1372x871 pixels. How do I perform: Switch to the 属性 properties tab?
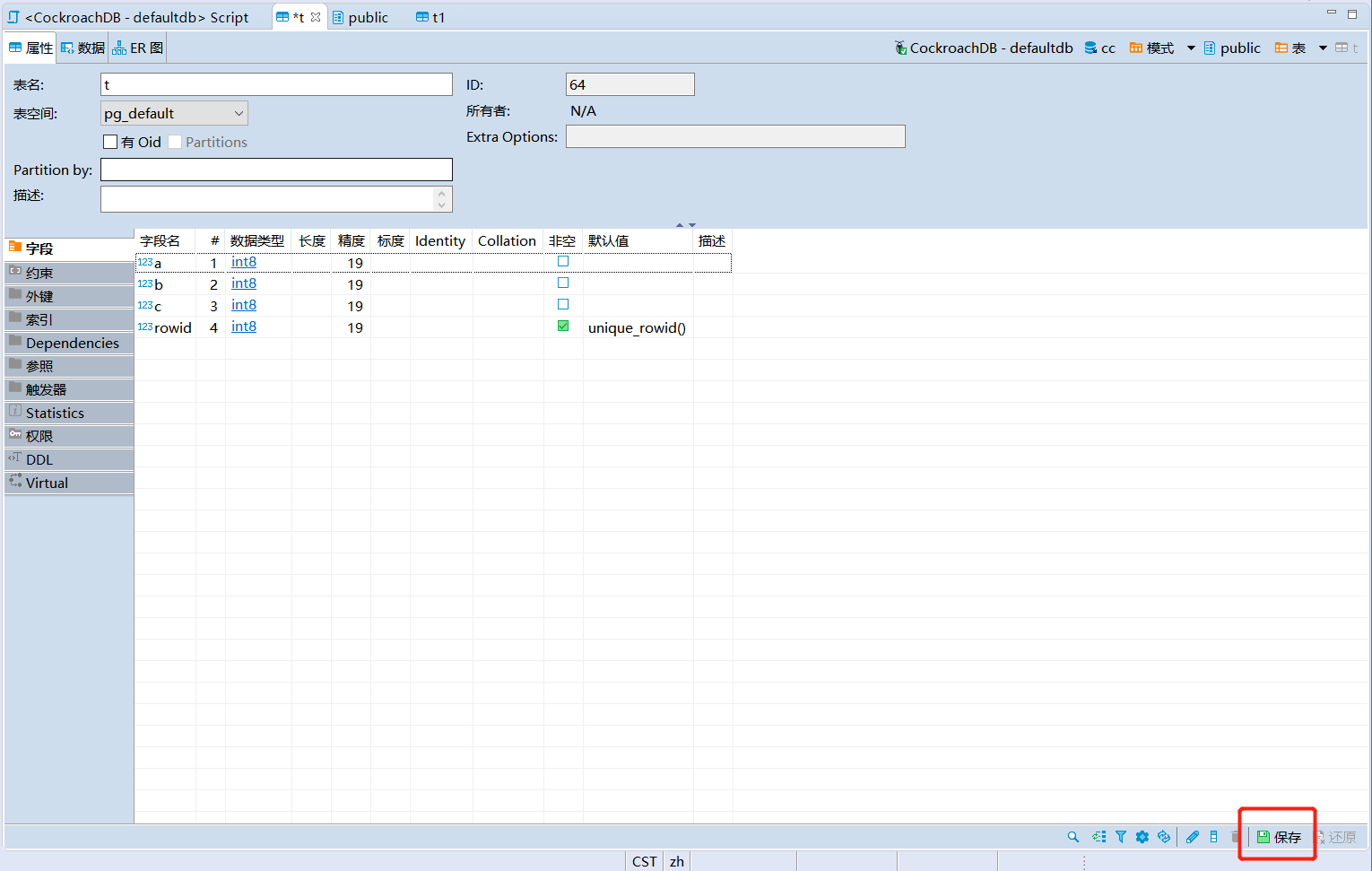pyautogui.click(x=31, y=48)
